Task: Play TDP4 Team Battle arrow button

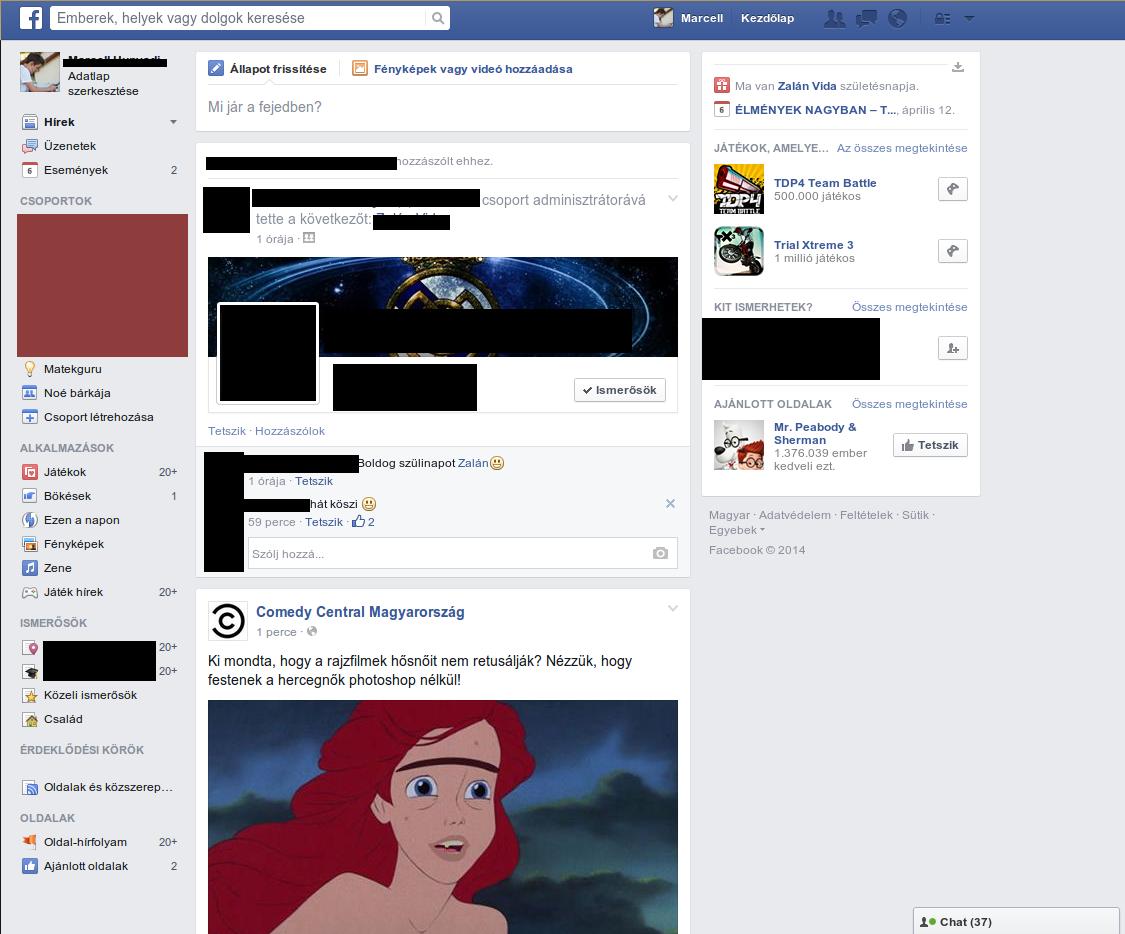Action: click(953, 189)
